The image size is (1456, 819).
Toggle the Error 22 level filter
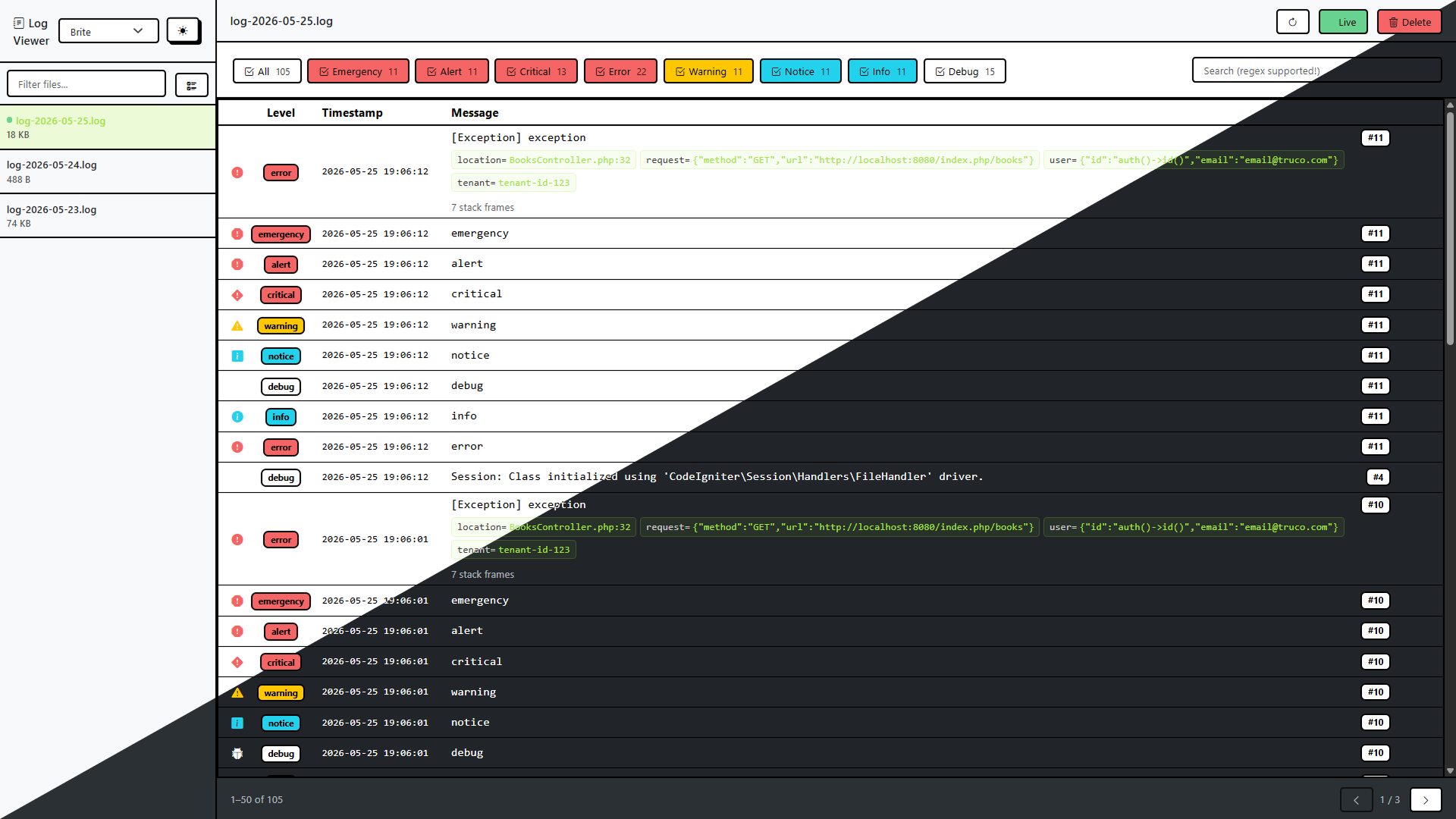[620, 71]
